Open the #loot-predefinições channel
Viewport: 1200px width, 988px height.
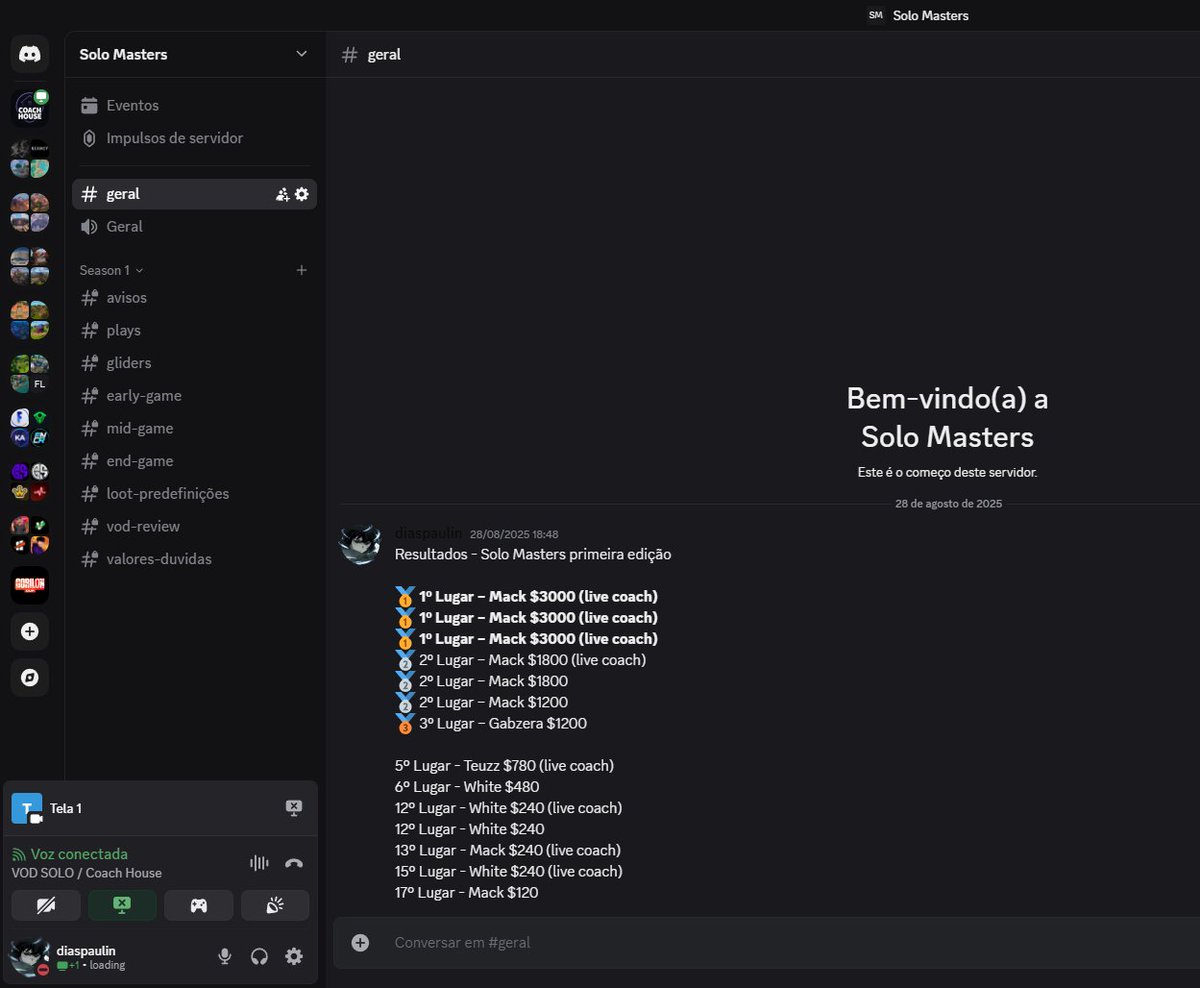194,493
